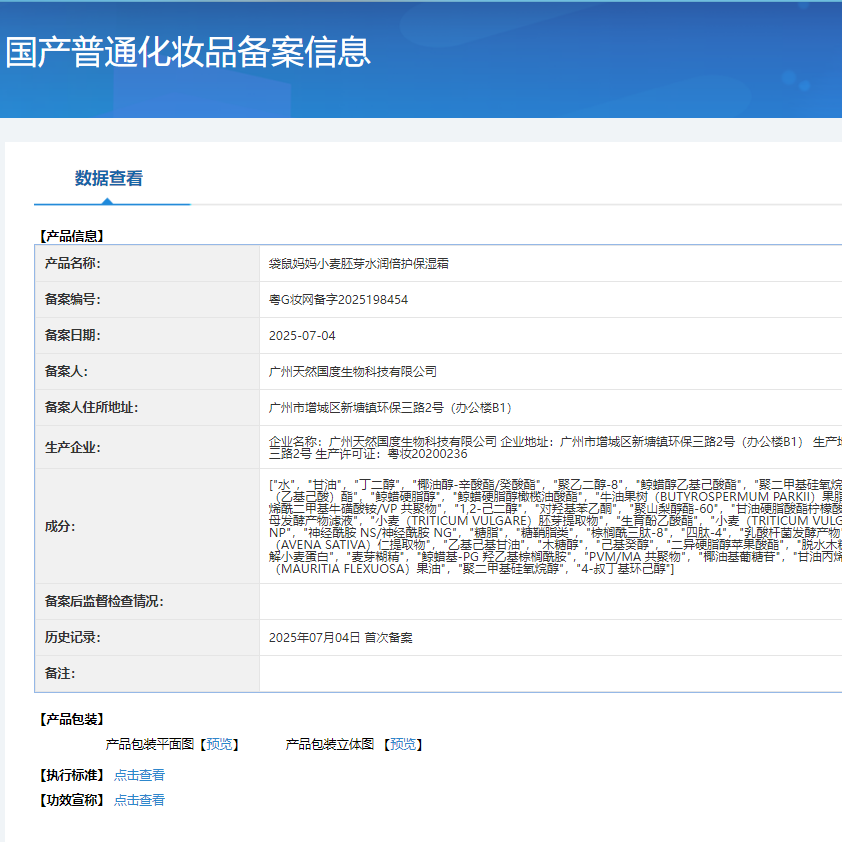Switch to the 数据查看 tab
The image size is (842, 842).
click(x=109, y=179)
